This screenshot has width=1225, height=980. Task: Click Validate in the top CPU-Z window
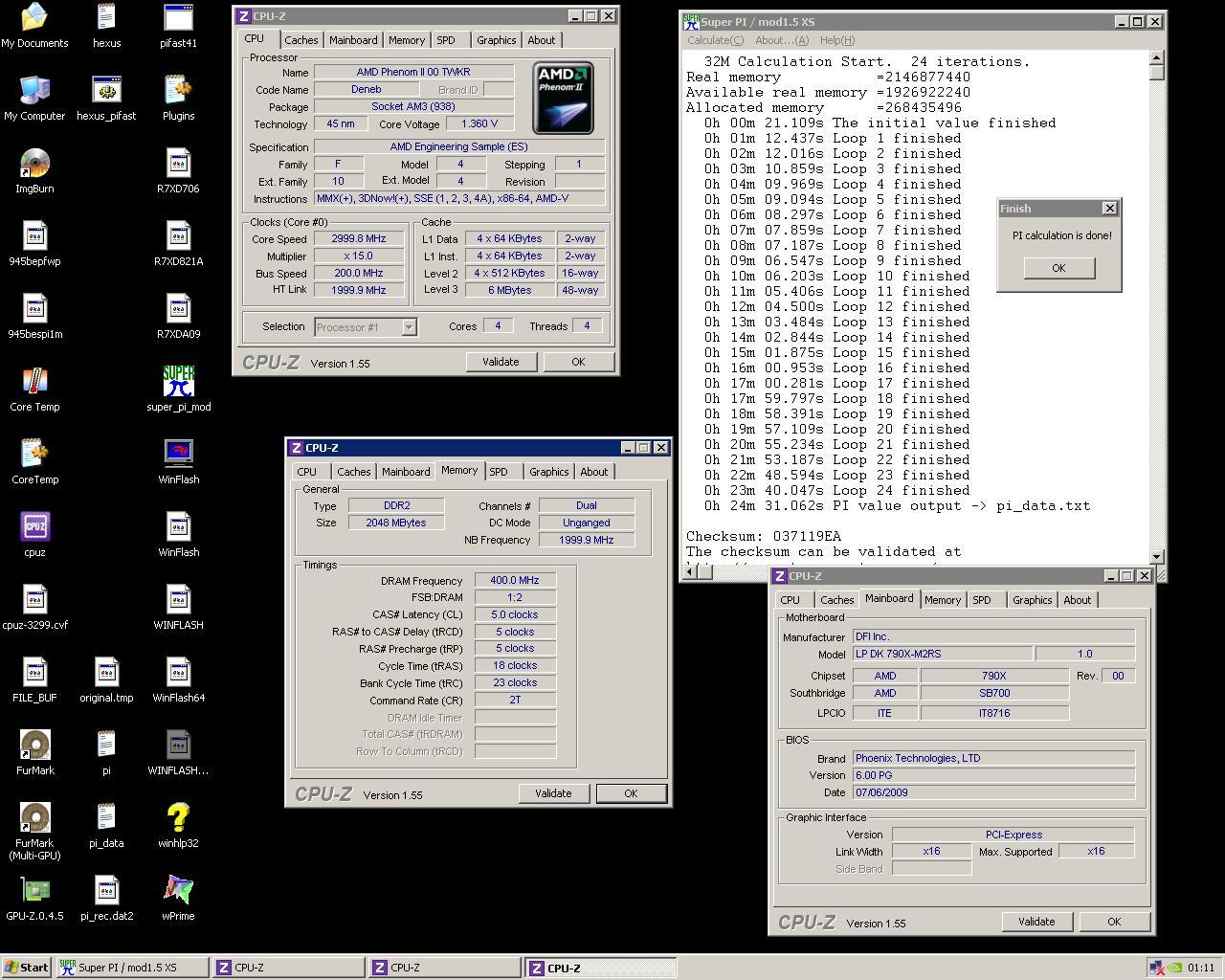click(501, 362)
